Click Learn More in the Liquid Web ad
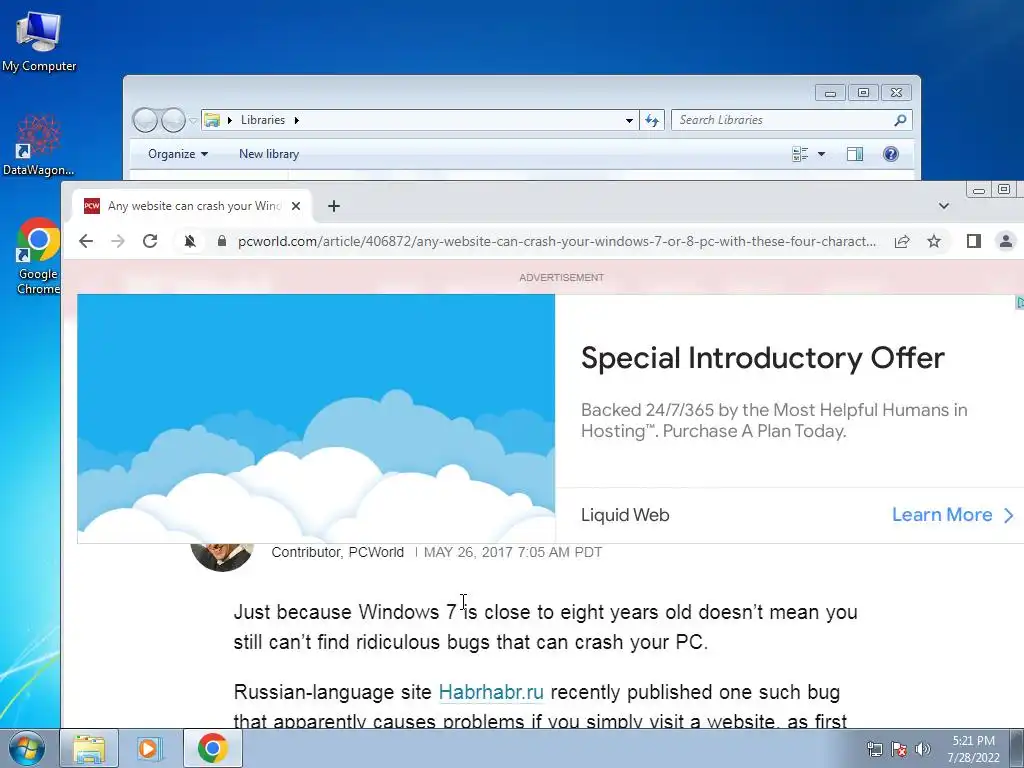Screen dimensions: 1024x768 tap(953, 515)
